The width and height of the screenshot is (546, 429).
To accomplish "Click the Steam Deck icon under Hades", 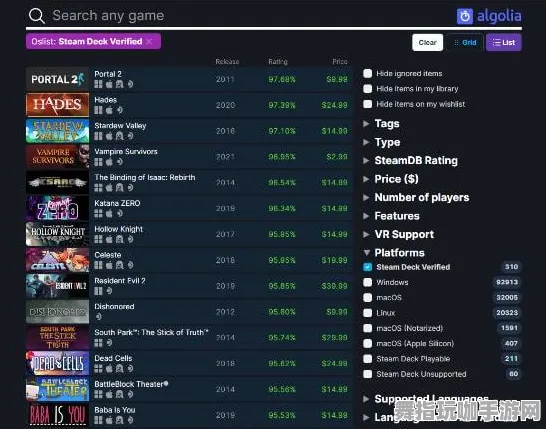I will 120,110.
